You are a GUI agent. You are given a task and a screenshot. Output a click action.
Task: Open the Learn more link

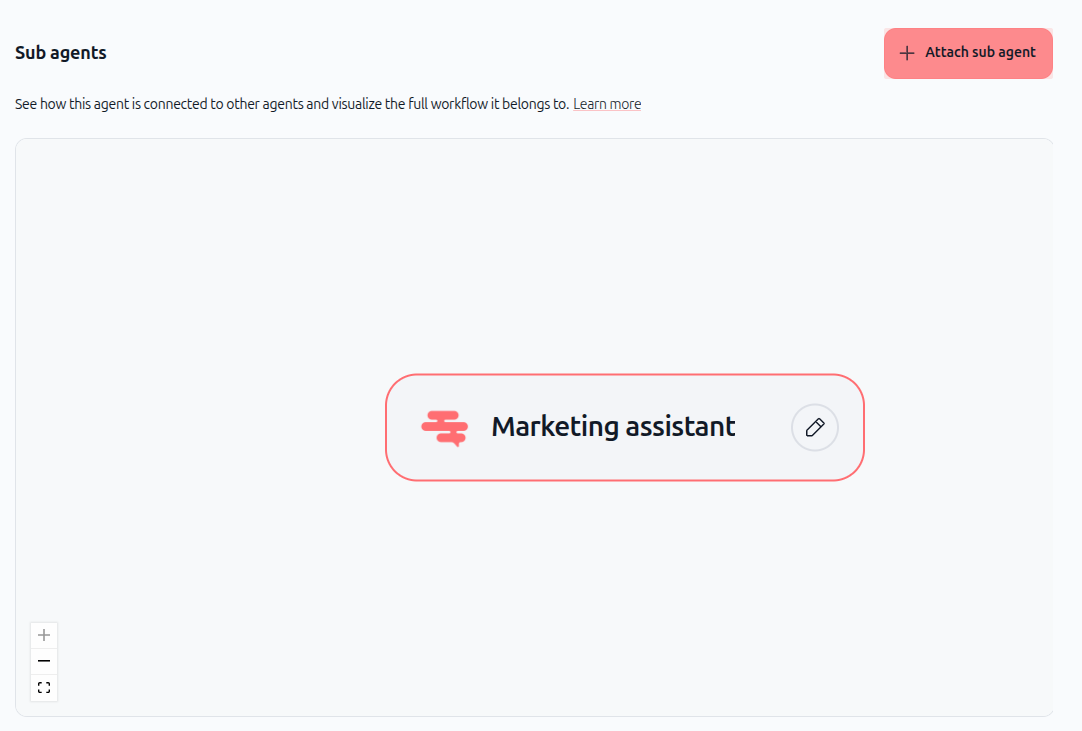(607, 104)
